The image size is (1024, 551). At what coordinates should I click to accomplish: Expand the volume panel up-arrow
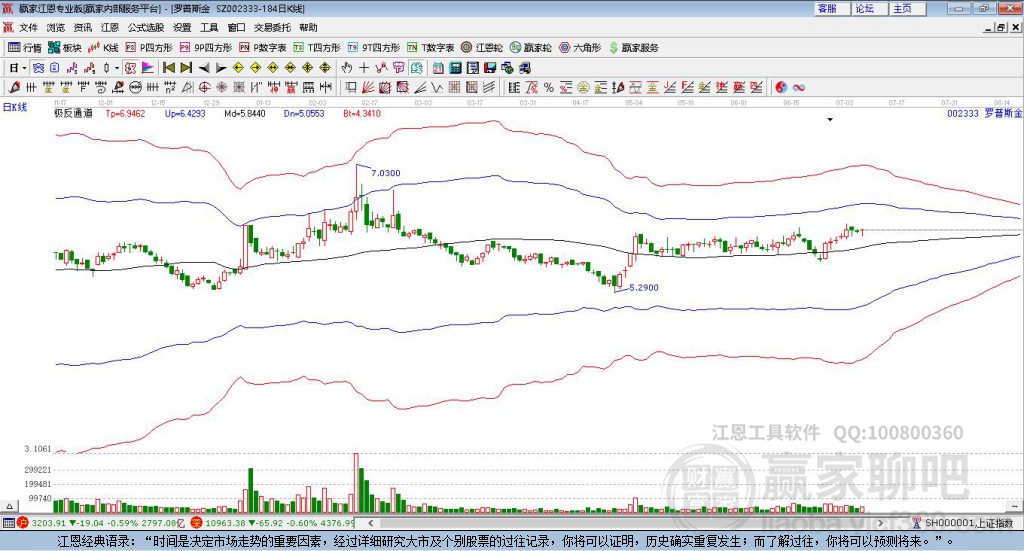coord(9,506)
